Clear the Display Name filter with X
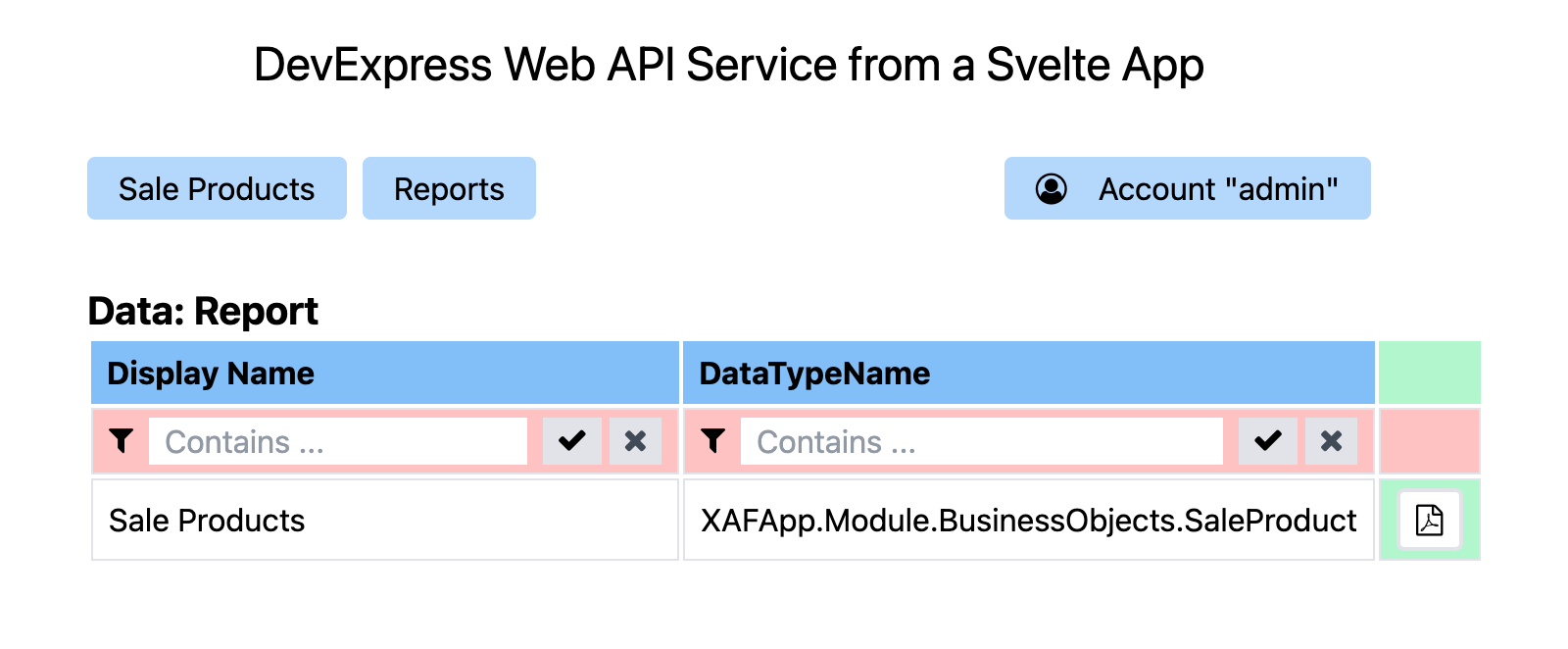 coord(635,441)
